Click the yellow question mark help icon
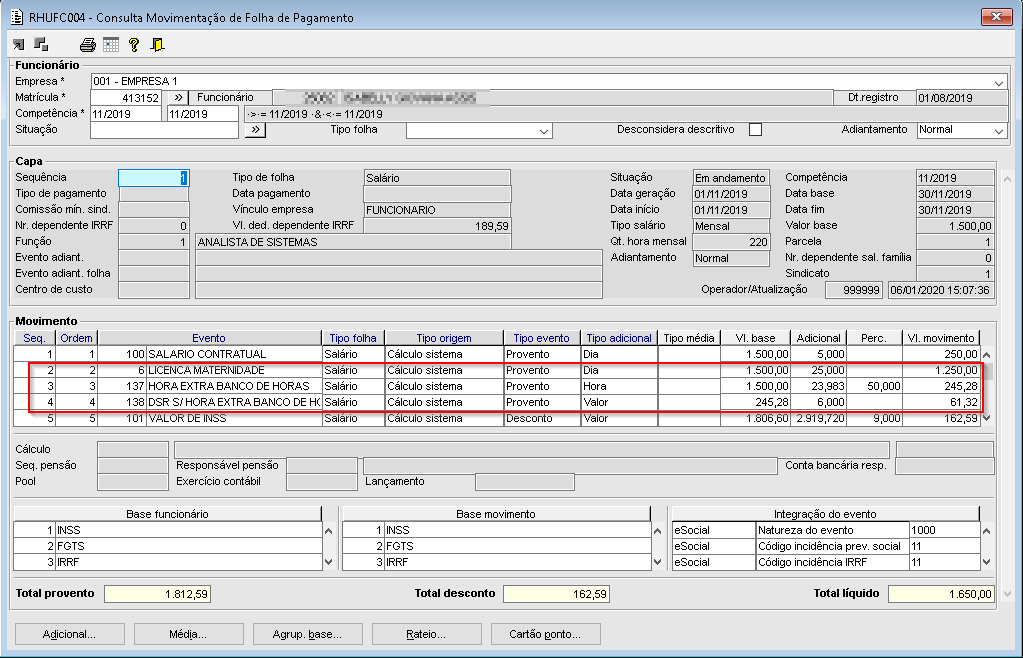Viewport: 1023px width, 658px height. [133, 44]
